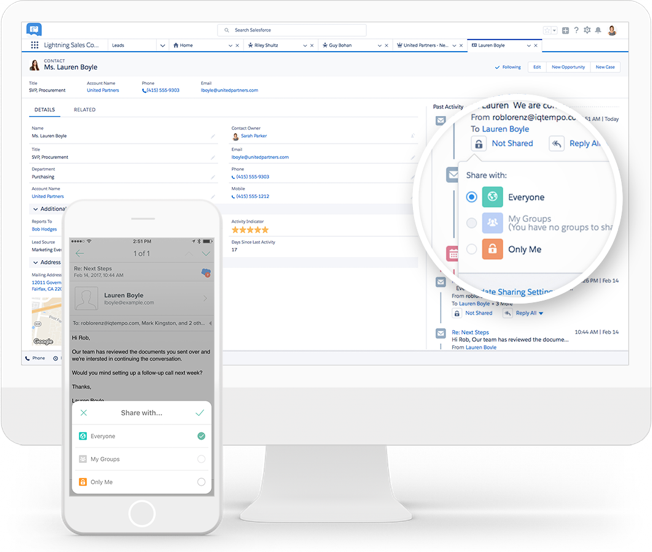Tap the checkmark to confirm phone Share with

(200, 413)
